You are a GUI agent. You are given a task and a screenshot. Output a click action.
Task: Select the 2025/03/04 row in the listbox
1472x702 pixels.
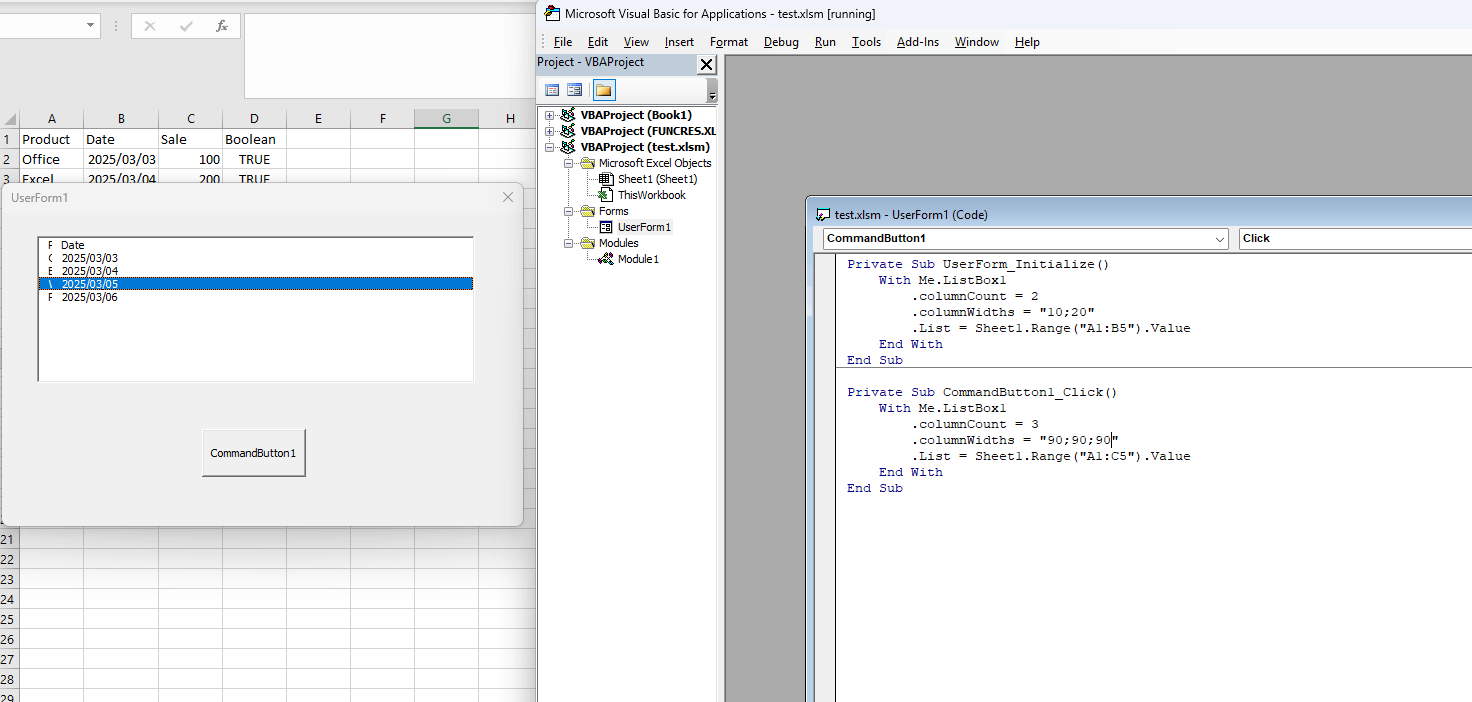(255, 271)
